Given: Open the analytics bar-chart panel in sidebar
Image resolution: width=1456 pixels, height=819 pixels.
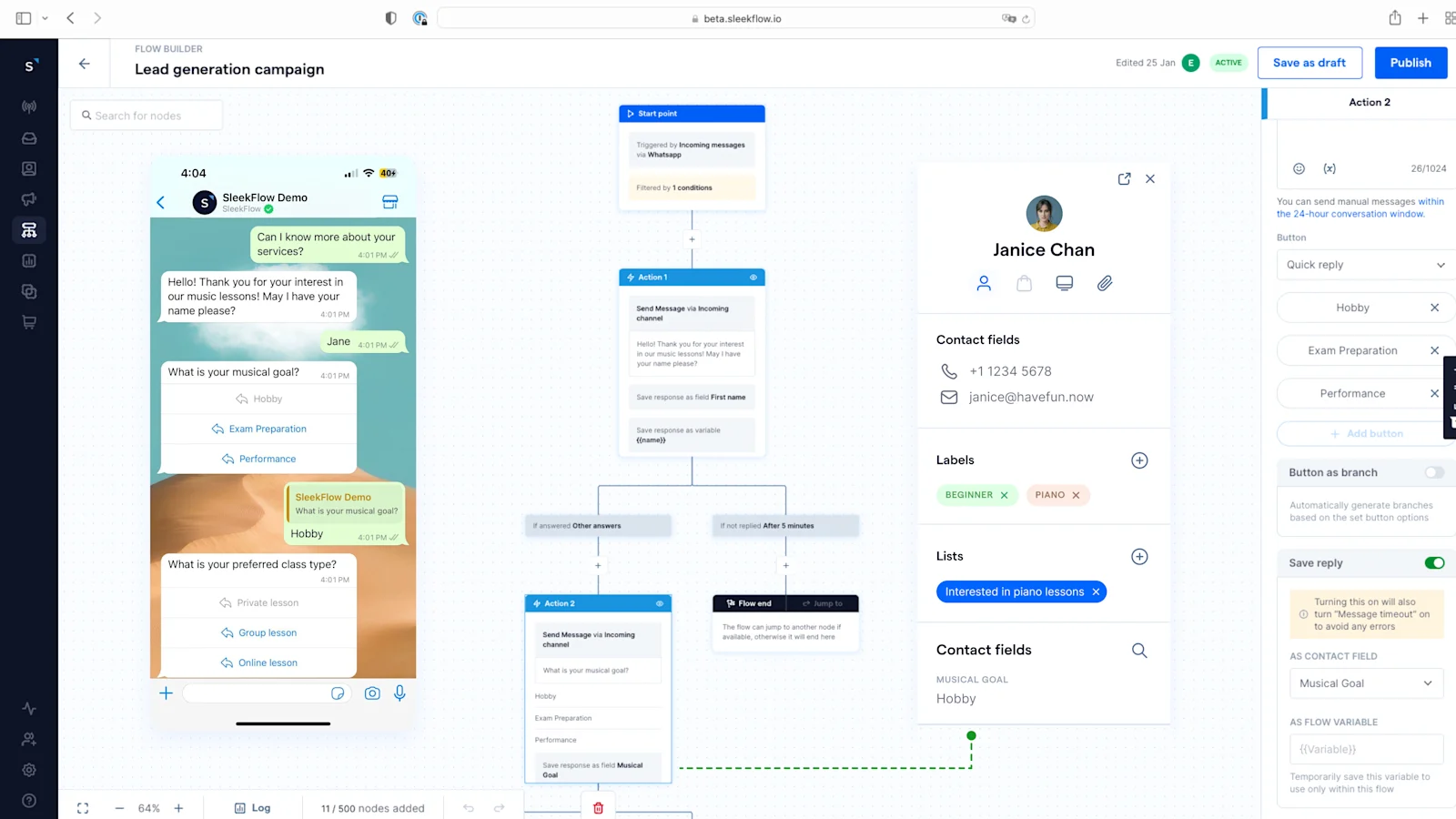Looking at the screenshot, I should [28, 260].
